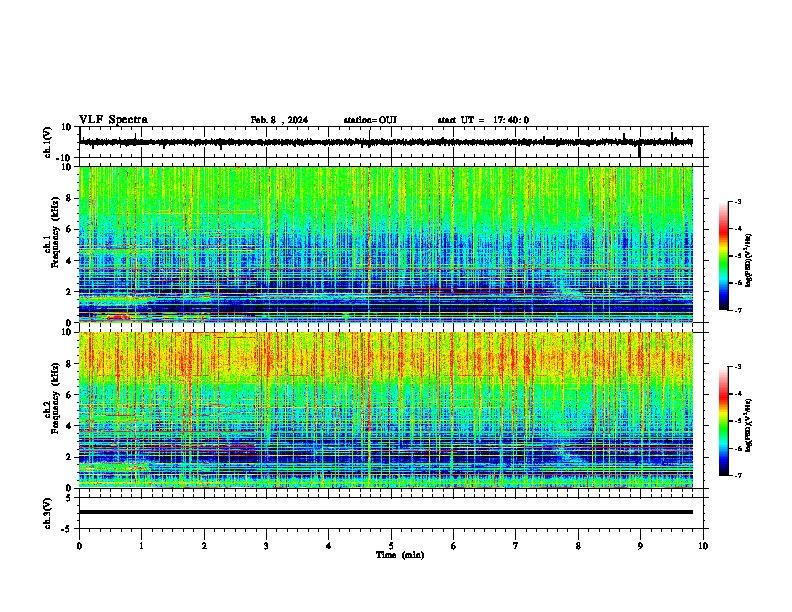Click time axis tick label "5"
The width and height of the screenshot is (792, 612).
pyautogui.click(x=391, y=546)
